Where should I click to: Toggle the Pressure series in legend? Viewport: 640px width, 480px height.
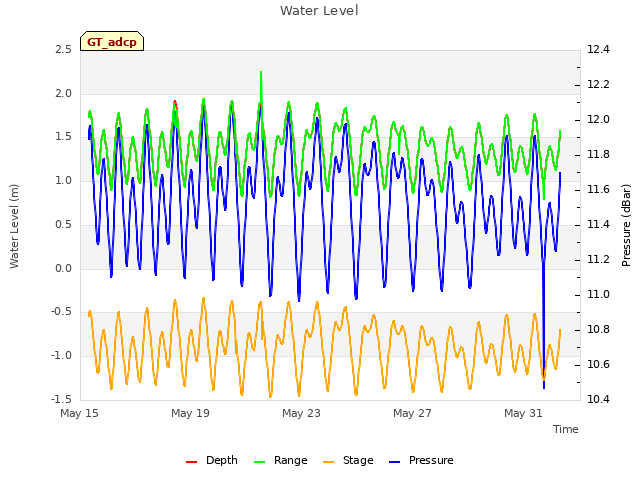[x=421, y=460]
